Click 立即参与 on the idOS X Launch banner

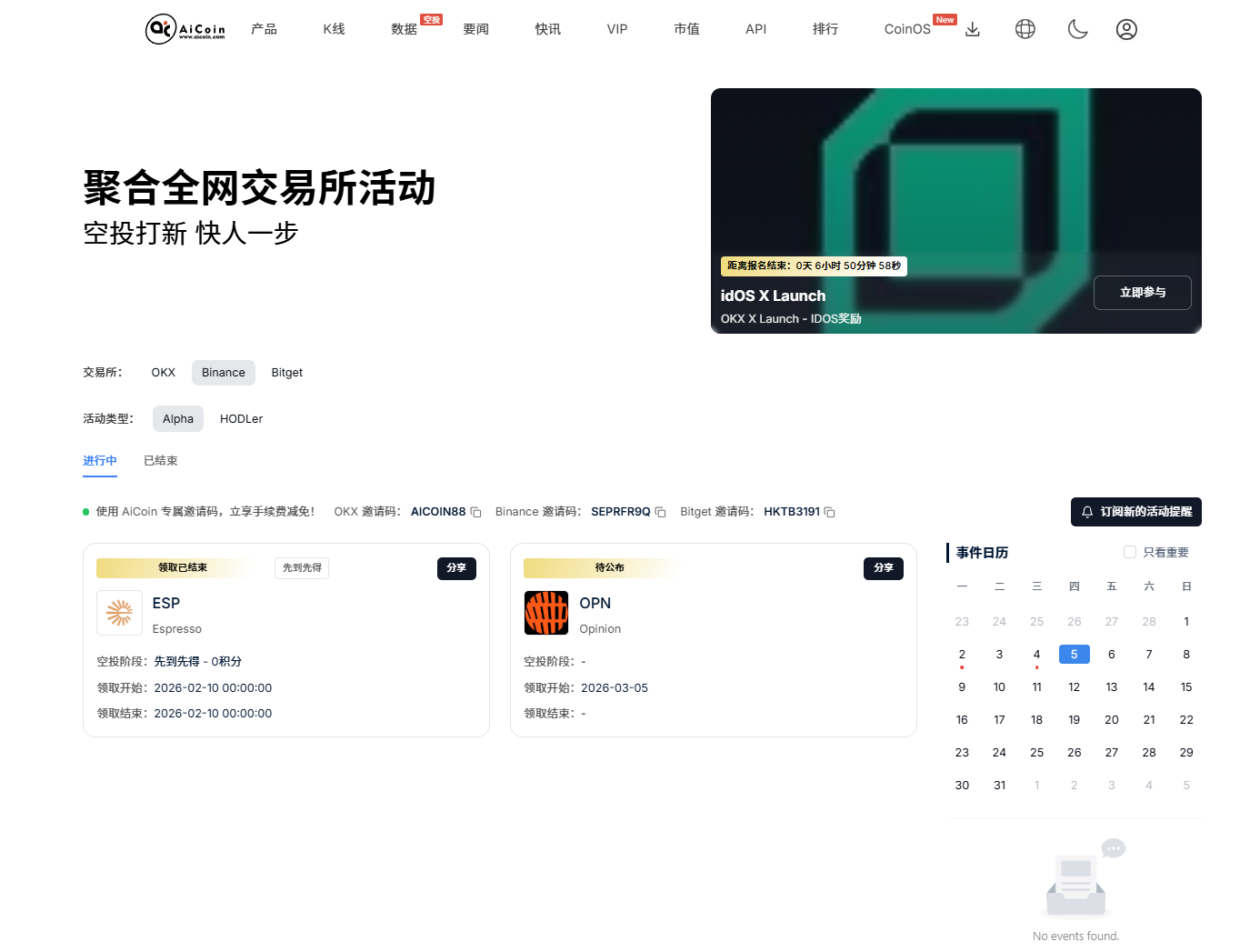1142,293
